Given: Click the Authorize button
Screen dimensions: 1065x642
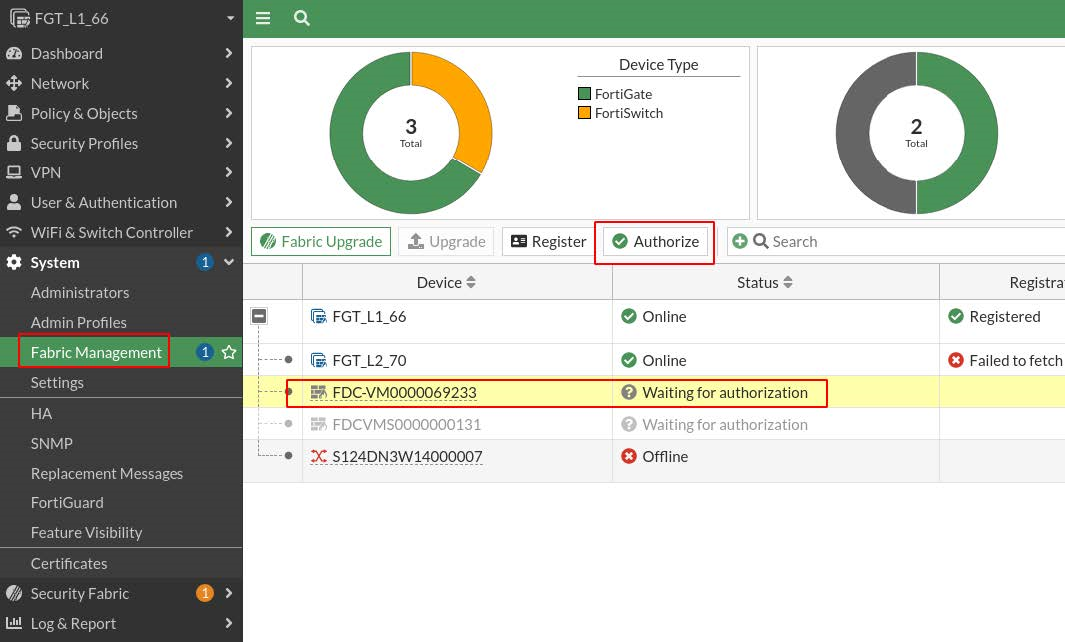Looking at the screenshot, I should click(x=655, y=241).
